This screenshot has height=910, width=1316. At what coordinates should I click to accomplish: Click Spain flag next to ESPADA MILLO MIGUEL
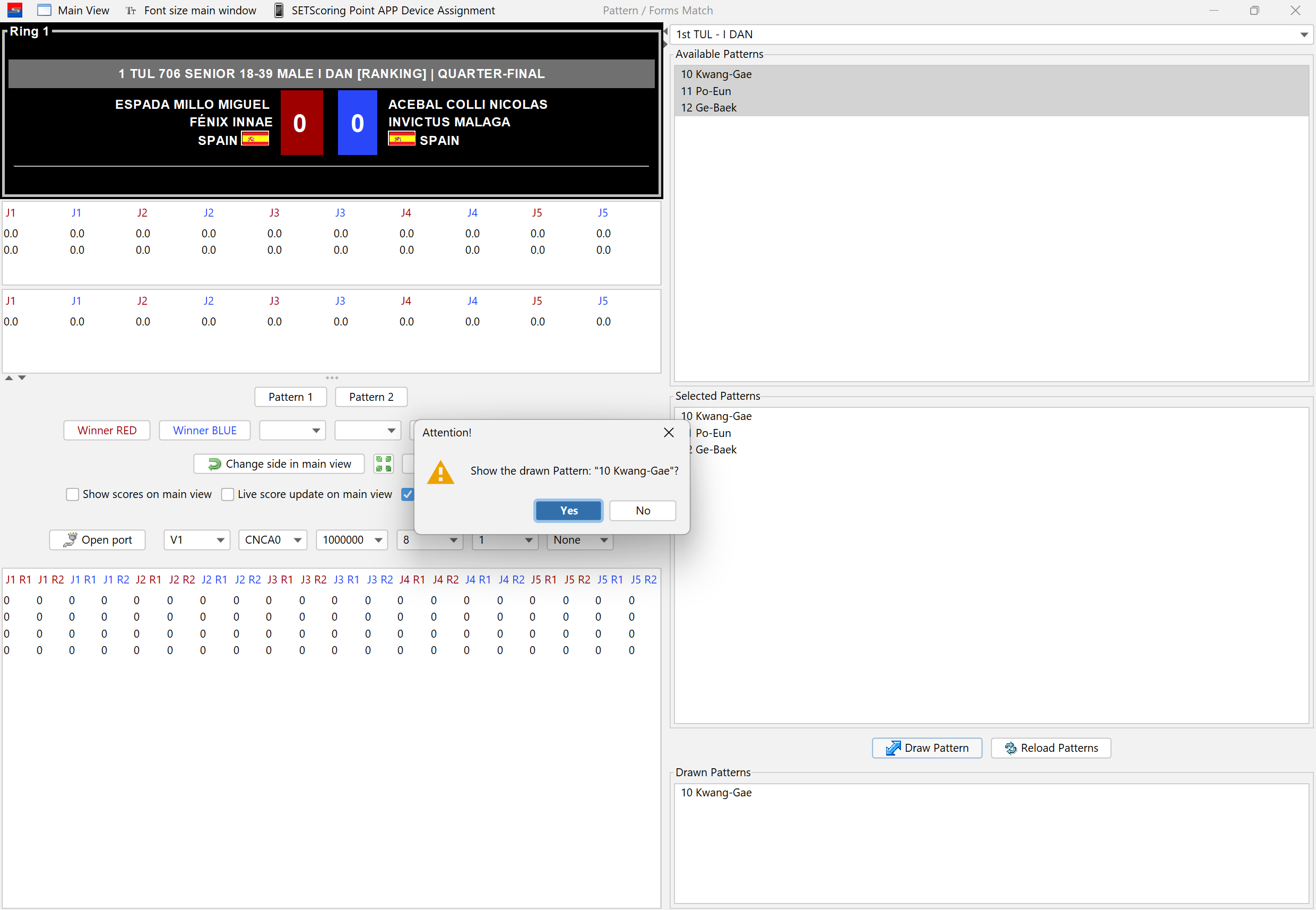pyautogui.click(x=255, y=139)
